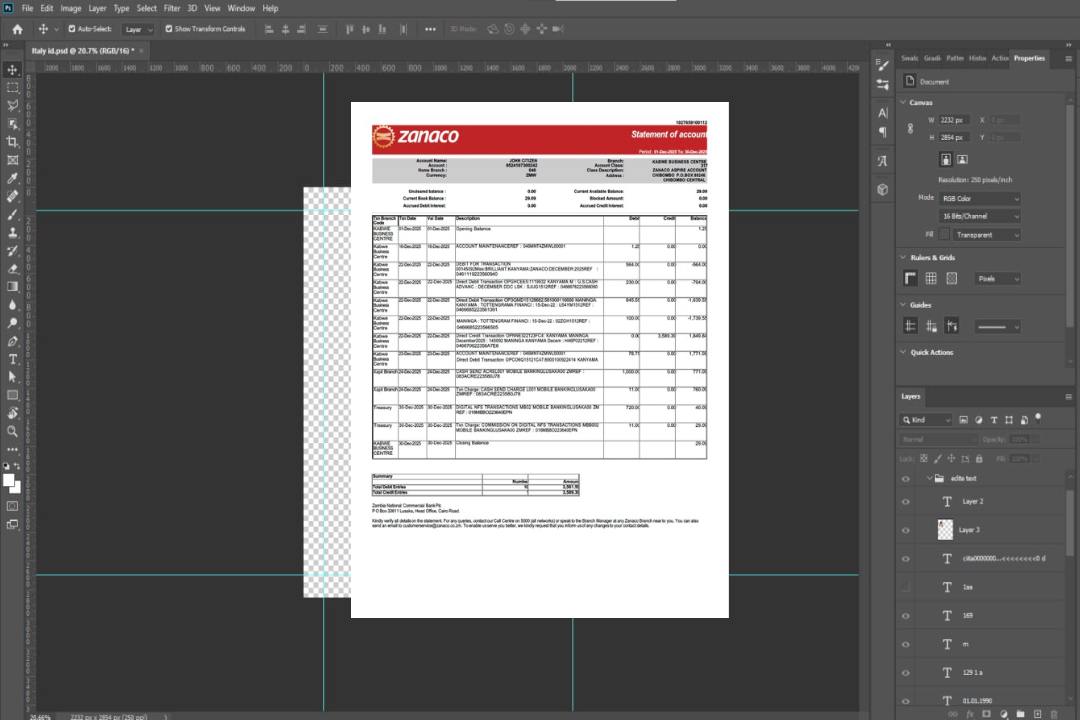Hide Layer 3 using its eye icon
This screenshot has width=1080, height=720.
[x=906, y=531]
